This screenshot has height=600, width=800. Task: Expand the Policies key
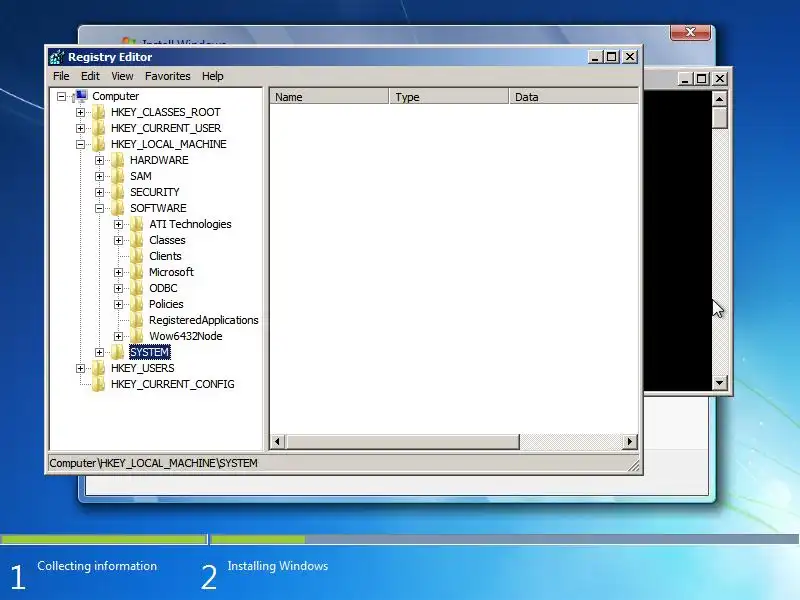tap(118, 305)
